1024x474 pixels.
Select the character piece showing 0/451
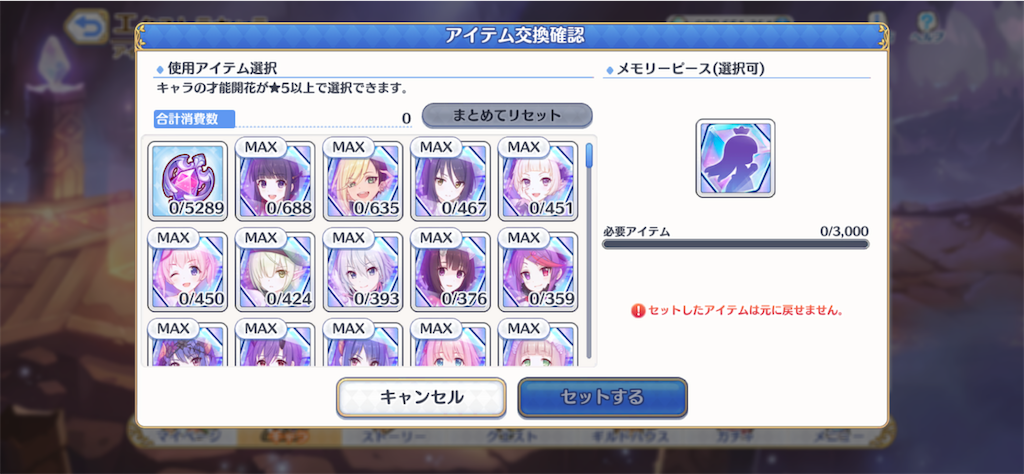click(537, 182)
